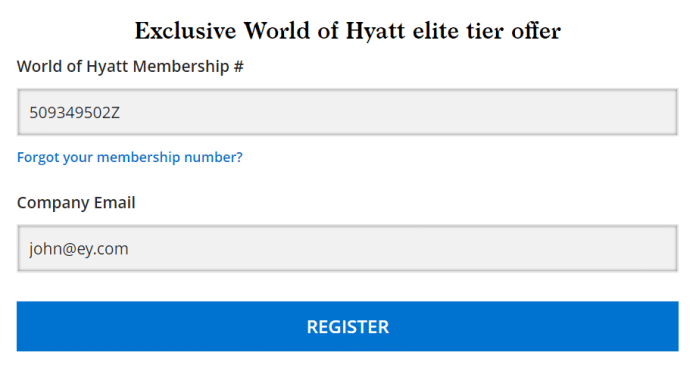Place cursor in the 509349502Z text
696x365 pixels.
75,113
